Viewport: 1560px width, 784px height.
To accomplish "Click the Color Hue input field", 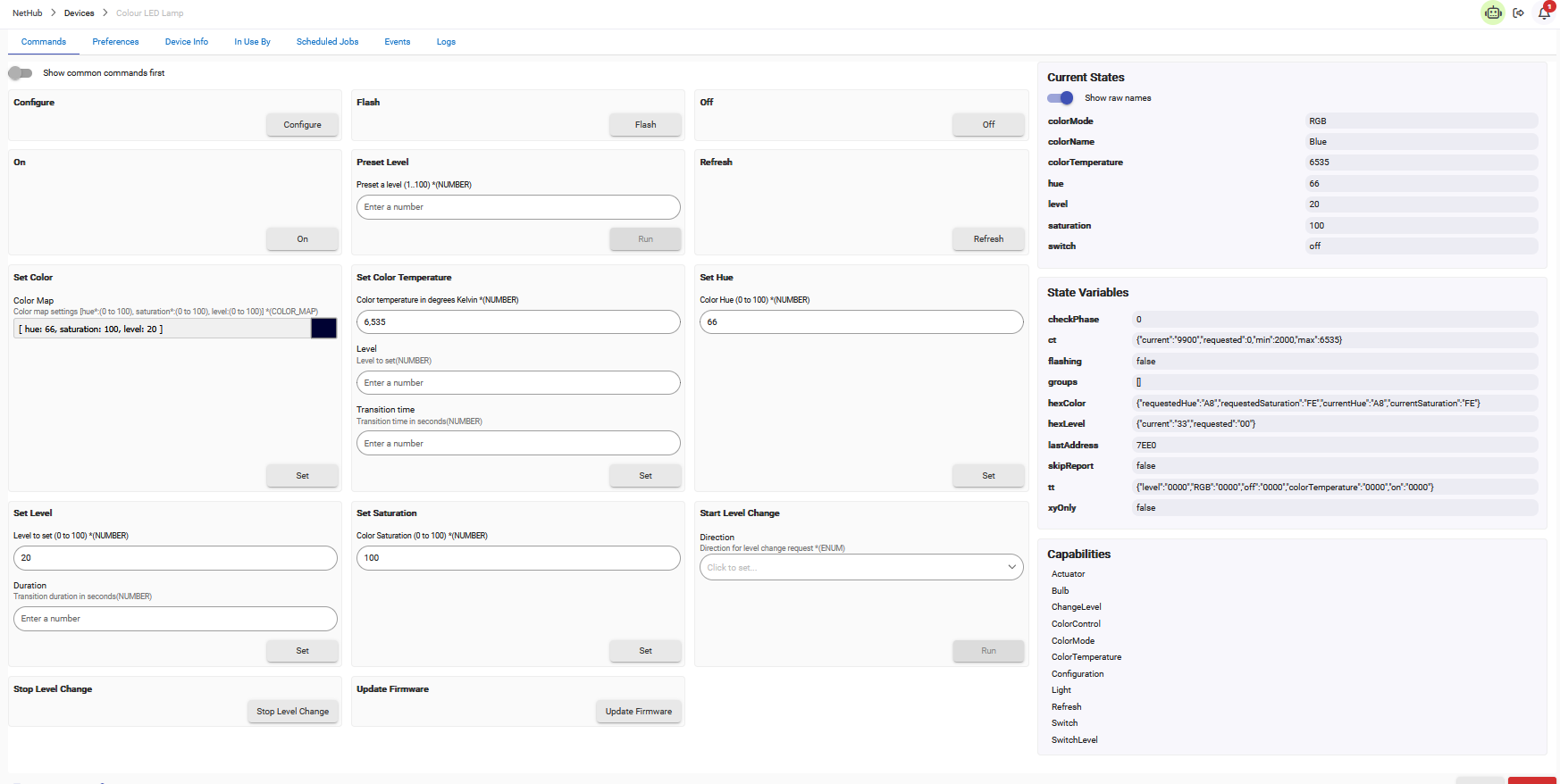I will tap(861, 322).
